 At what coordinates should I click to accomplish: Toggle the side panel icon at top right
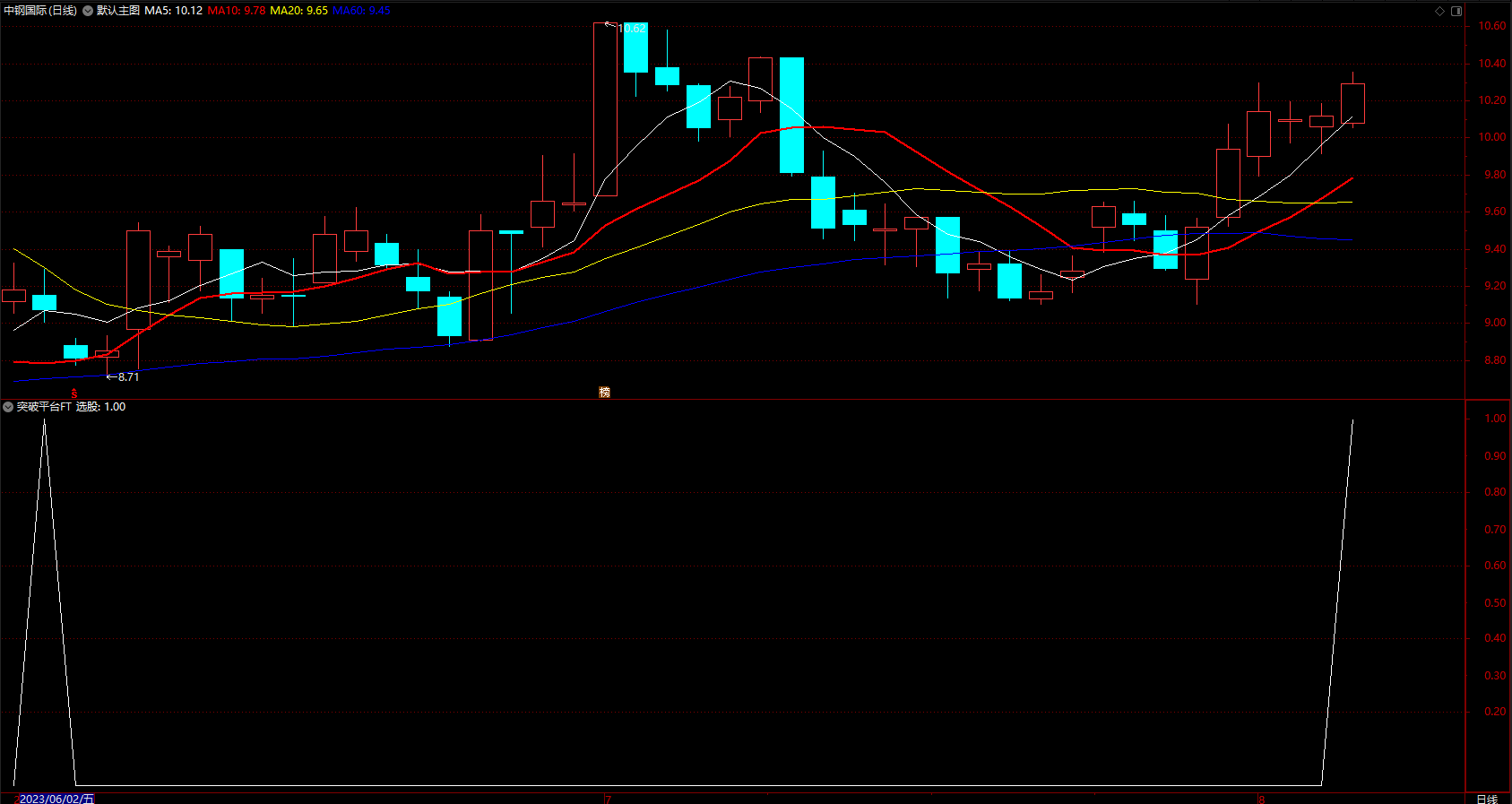point(1456,11)
